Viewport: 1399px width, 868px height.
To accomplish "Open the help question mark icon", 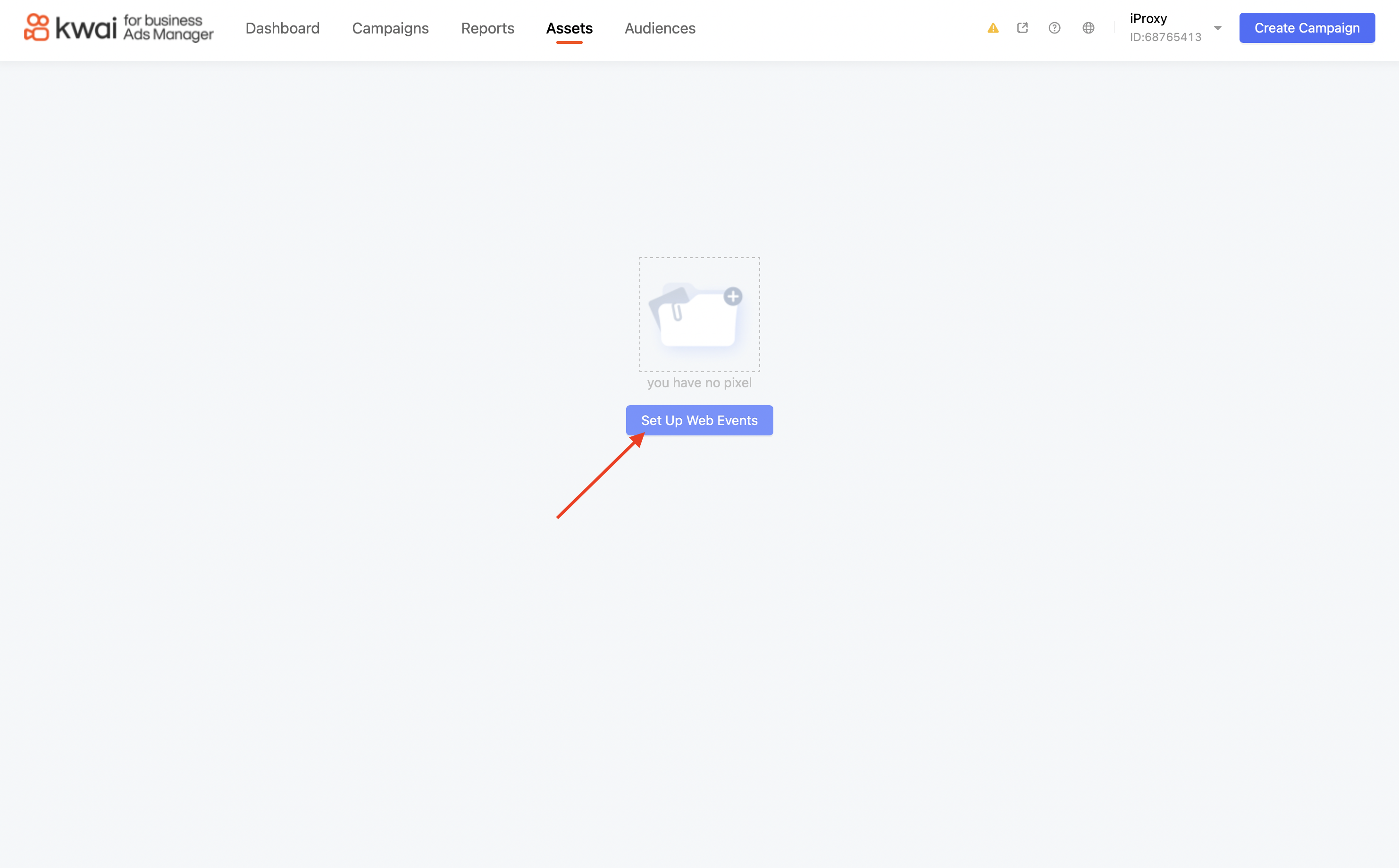I will 1054,27.
